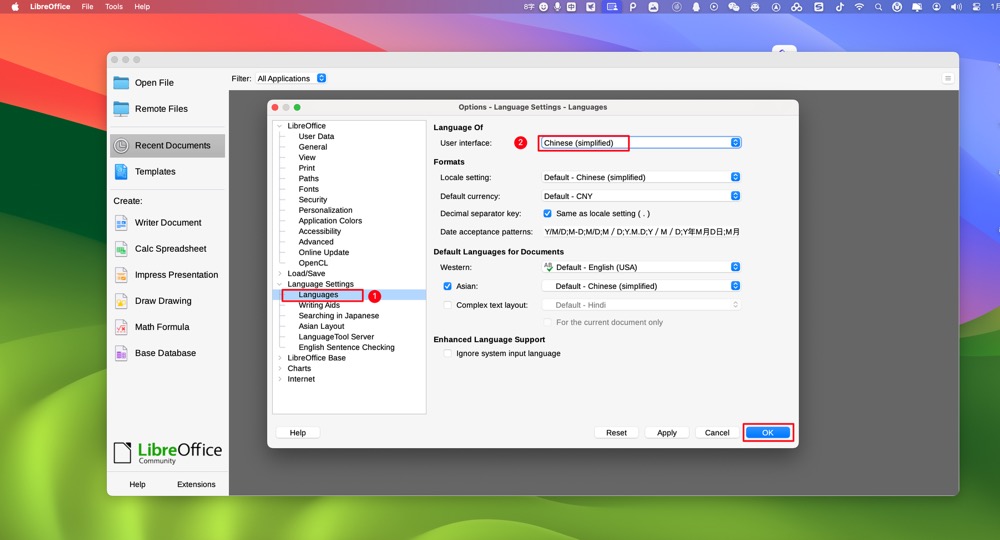Select Writing Aids in options tree
This screenshot has height=540, width=1000.
coord(319,305)
